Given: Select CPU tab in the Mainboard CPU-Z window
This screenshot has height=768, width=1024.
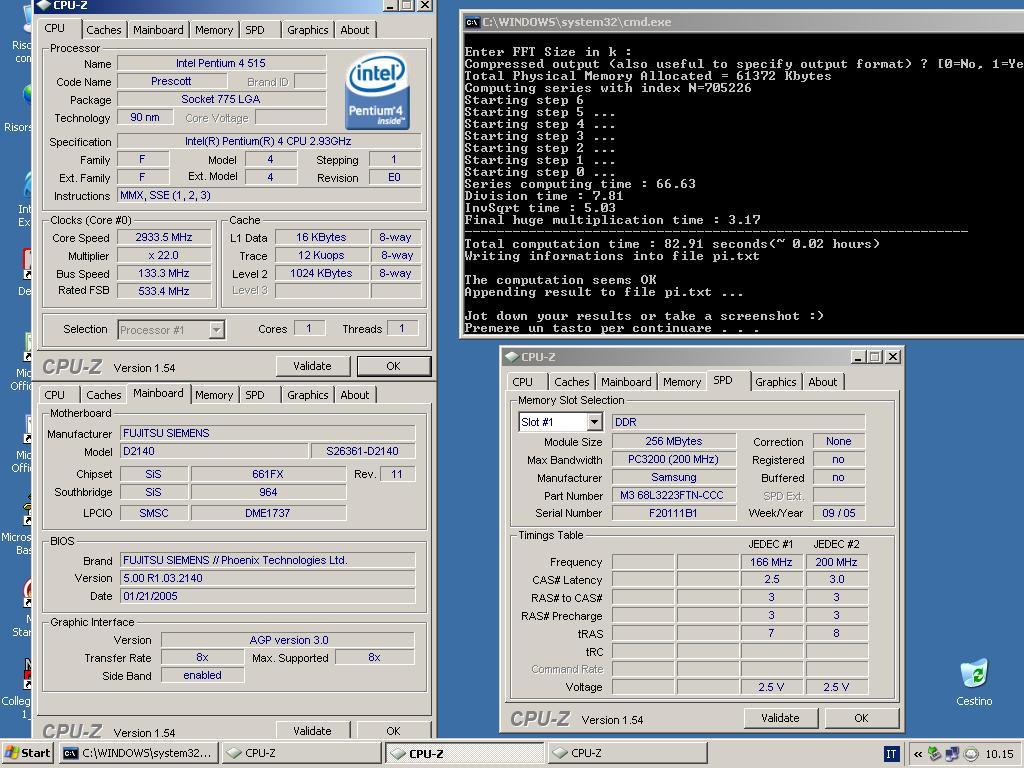Looking at the screenshot, I should coord(55,395).
